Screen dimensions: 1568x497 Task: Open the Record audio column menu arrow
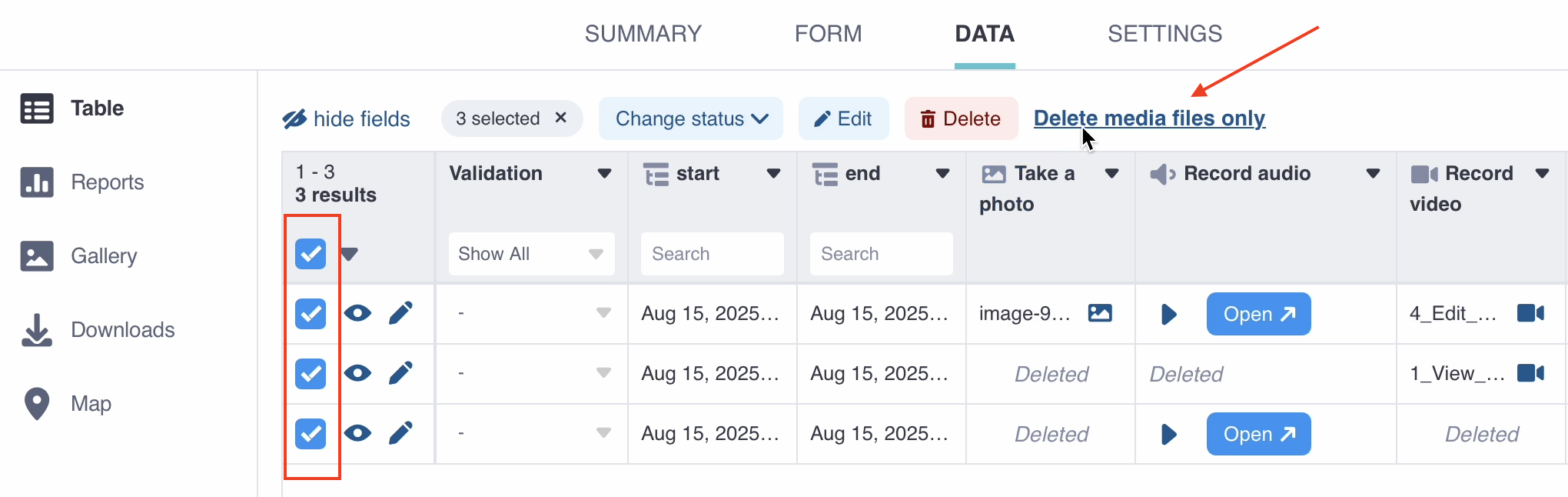[x=1373, y=174]
